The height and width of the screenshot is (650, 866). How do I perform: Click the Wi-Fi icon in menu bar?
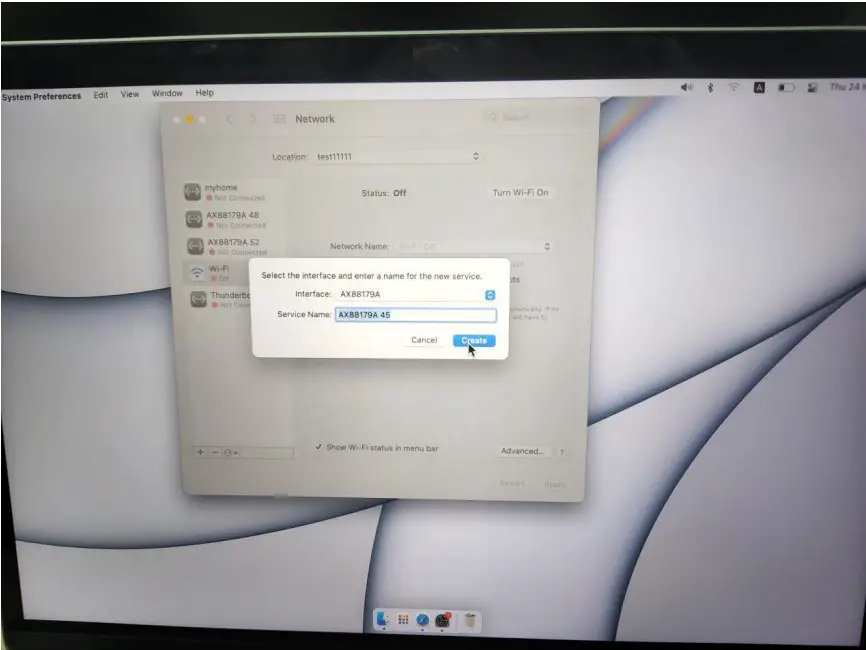point(733,87)
